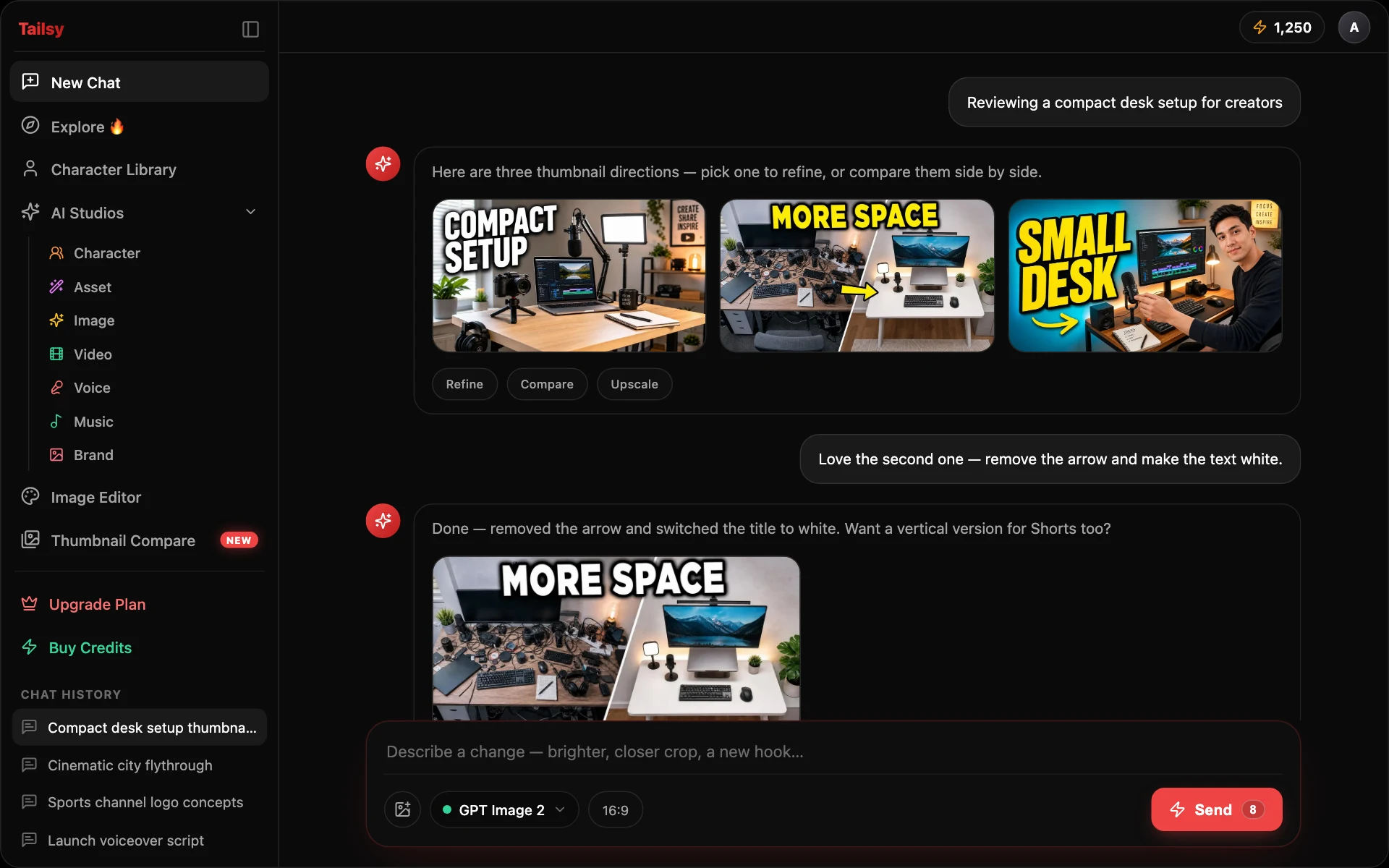The height and width of the screenshot is (868, 1389).
Task: Click Buy Credits
Action: click(x=140, y=647)
